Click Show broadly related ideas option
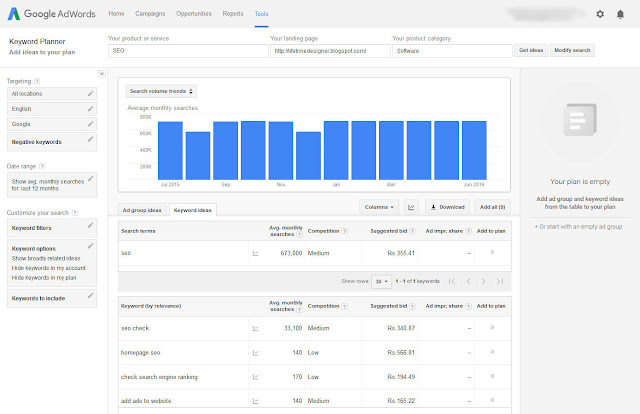Viewport: 640px width, 414px height. (46, 258)
